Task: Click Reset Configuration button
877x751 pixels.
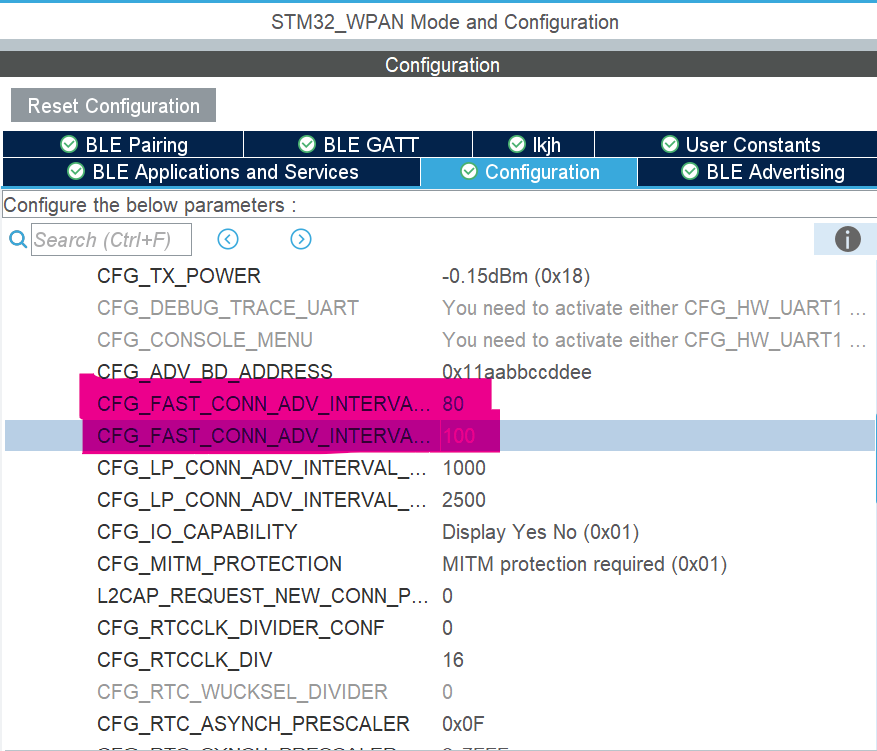Action: click(114, 105)
